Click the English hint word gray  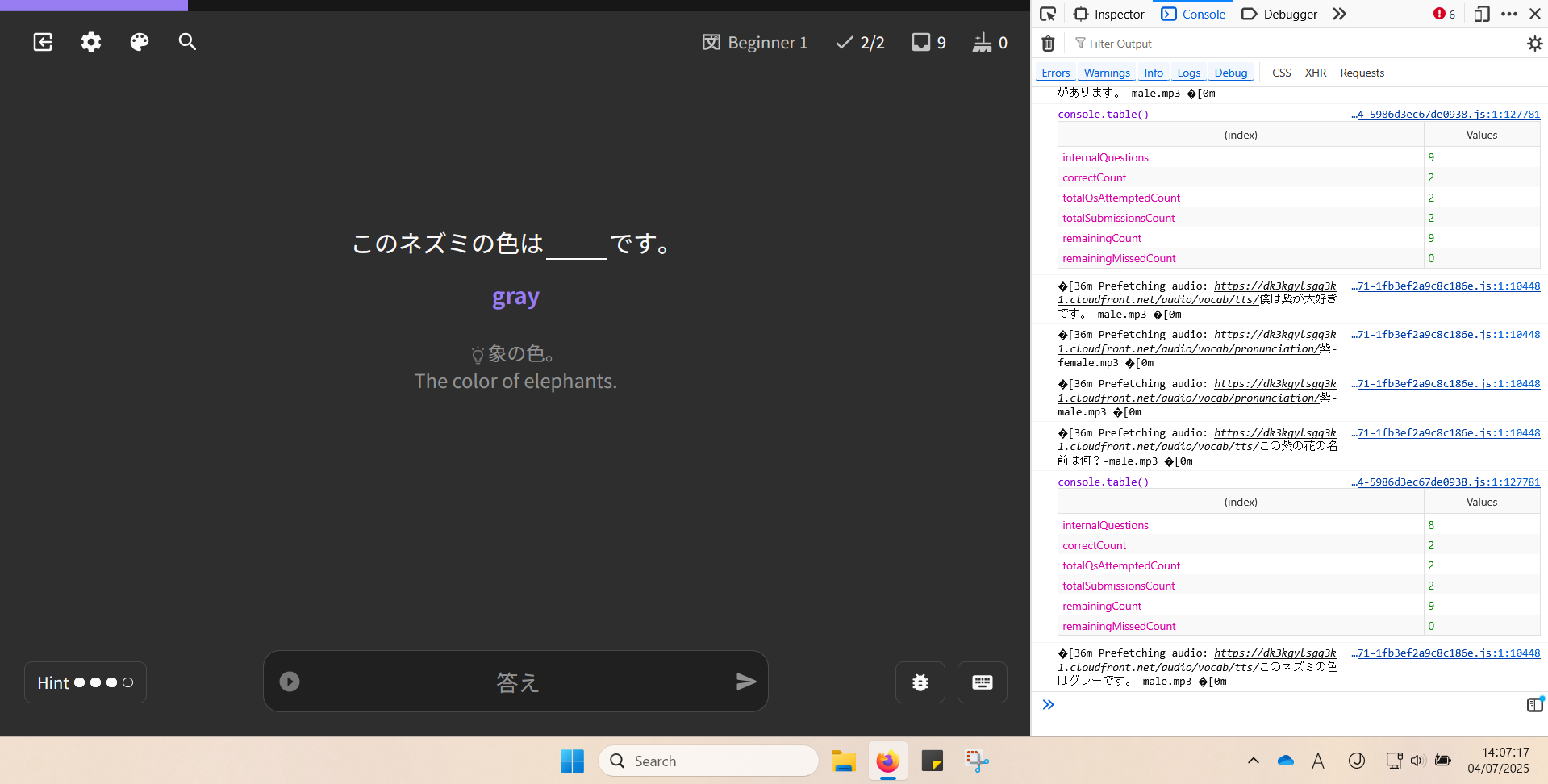[515, 298]
